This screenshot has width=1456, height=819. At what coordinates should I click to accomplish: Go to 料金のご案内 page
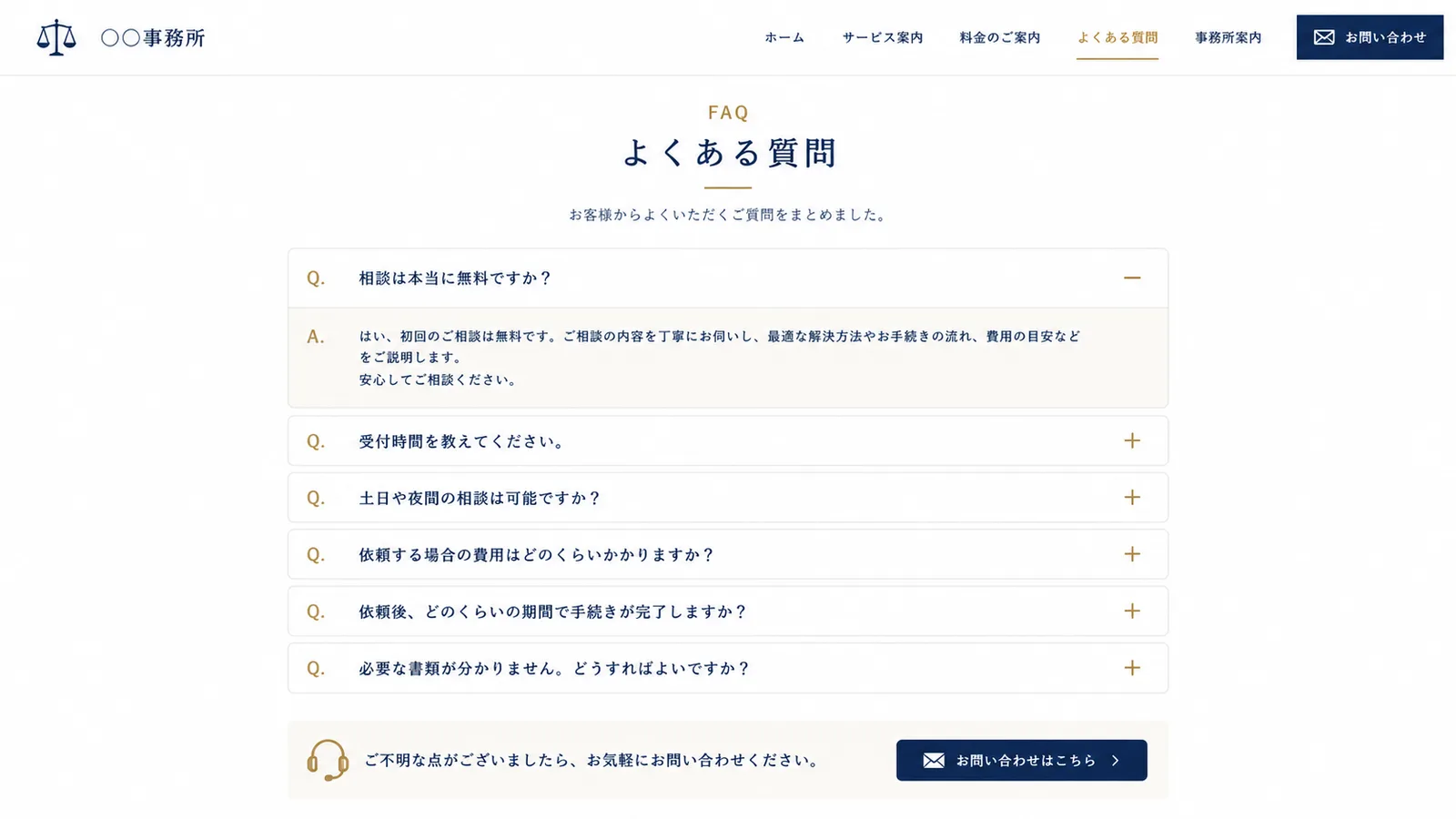click(1000, 37)
